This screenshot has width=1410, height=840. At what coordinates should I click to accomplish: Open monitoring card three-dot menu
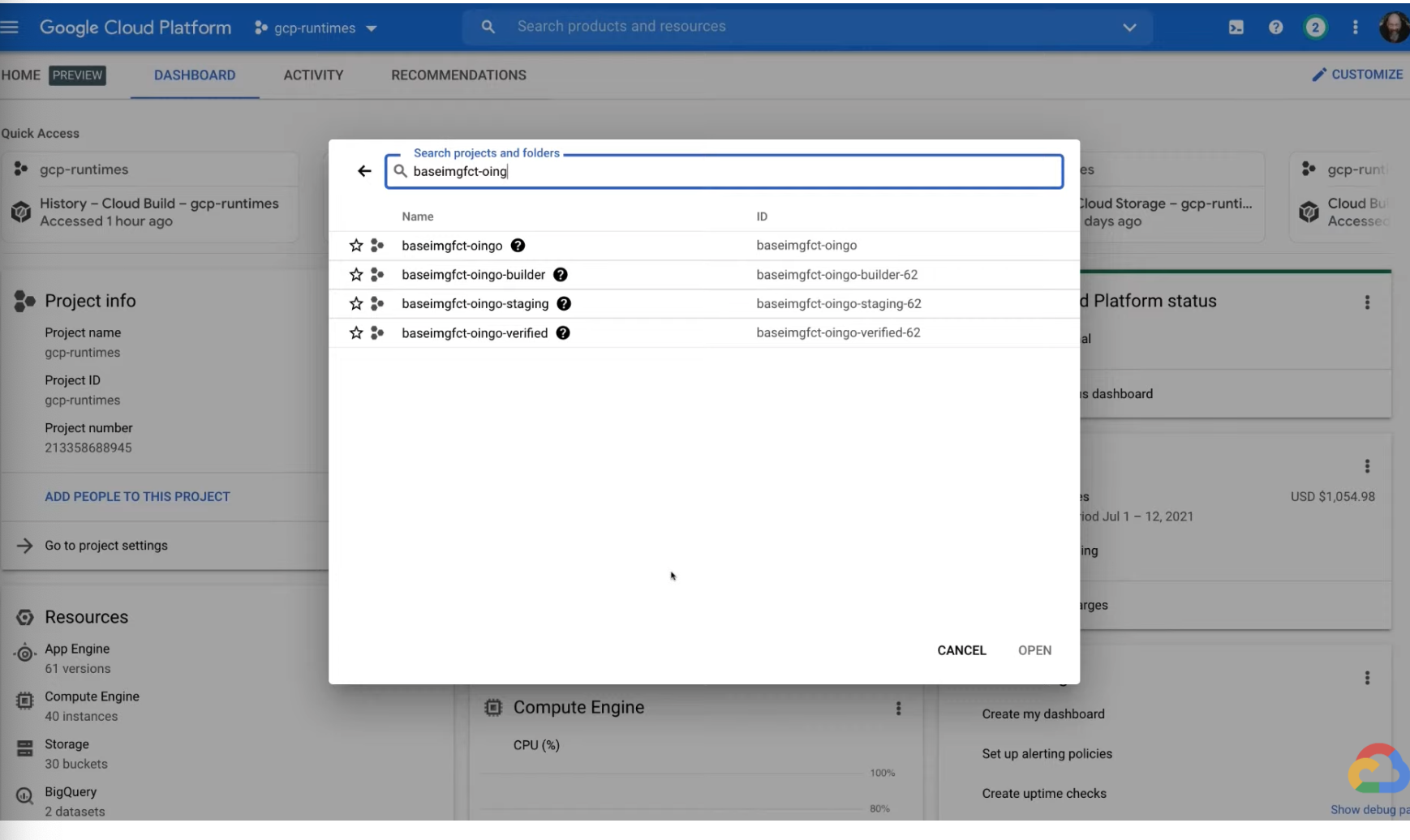(x=1367, y=678)
